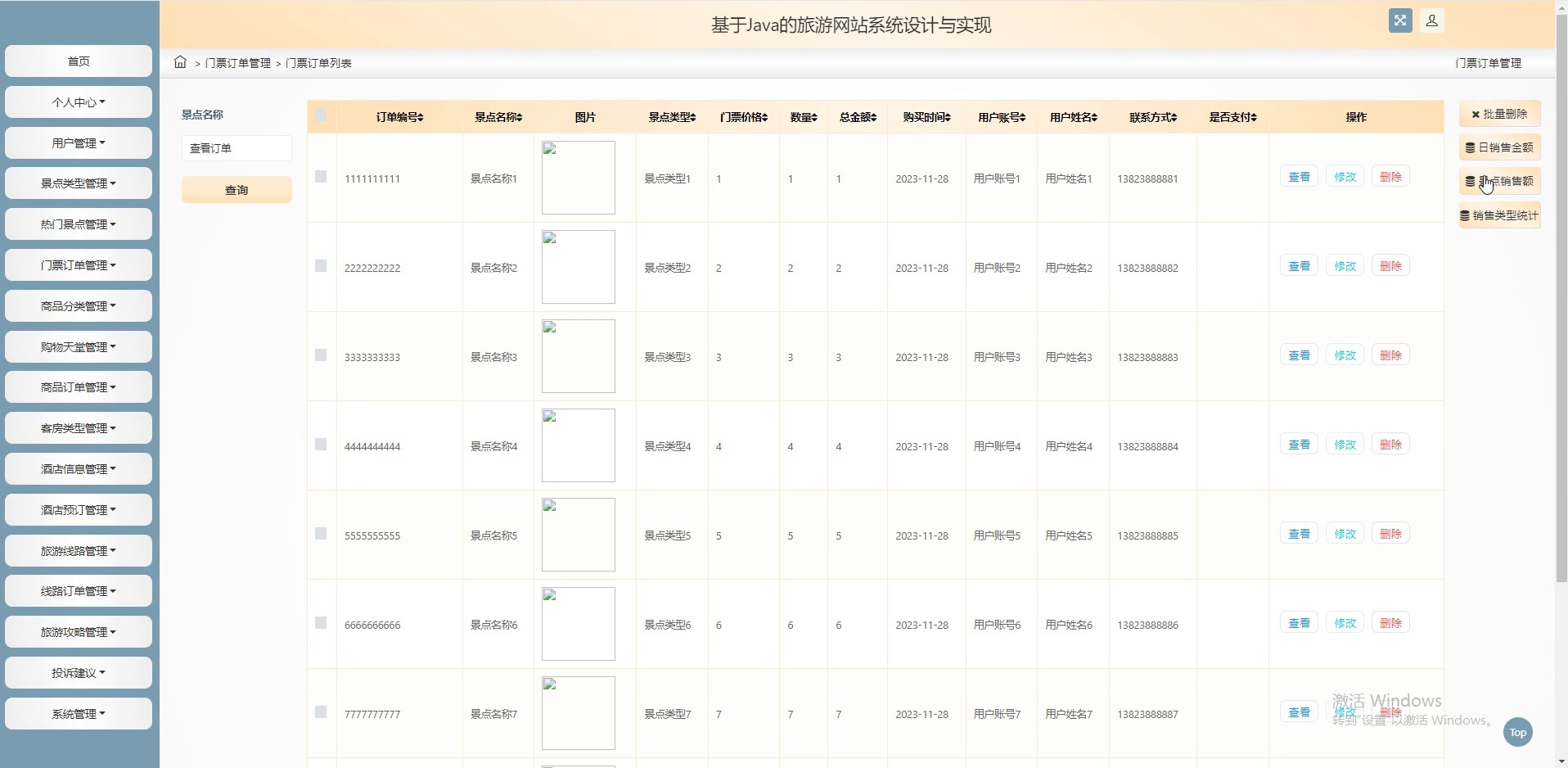
Task: Go home via the breadcrumb house icon
Action: 180,62
